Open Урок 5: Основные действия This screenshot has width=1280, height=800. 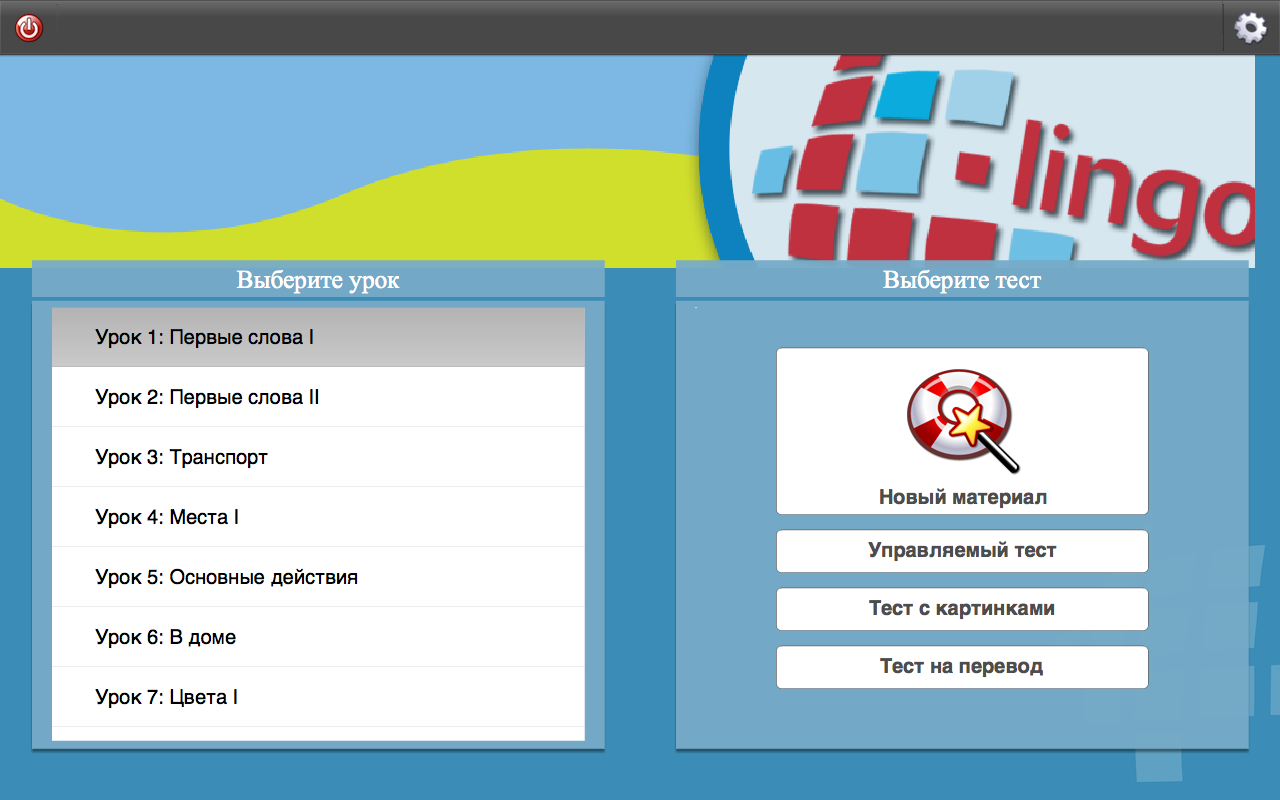[318, 577]
